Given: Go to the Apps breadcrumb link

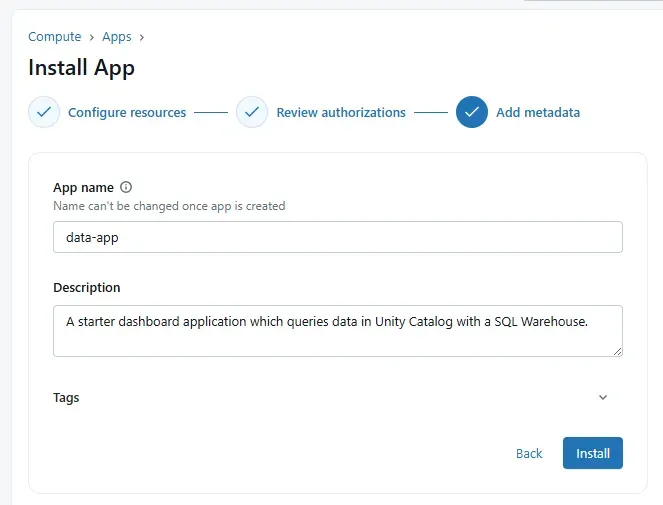Looking at the screenshot, I should coord(117,37).
